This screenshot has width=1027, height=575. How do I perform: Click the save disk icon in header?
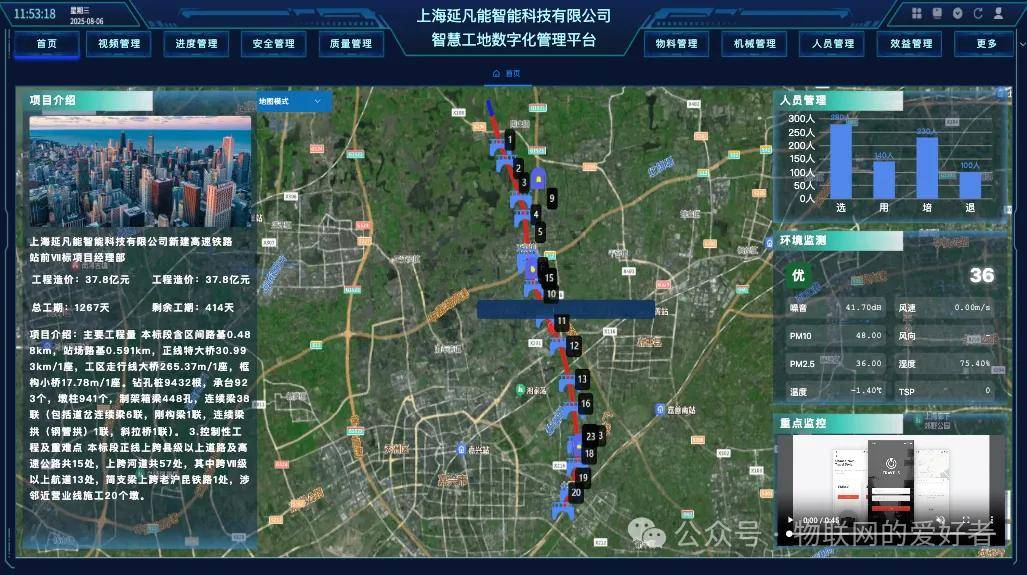pyautogui.click(x=937, y=13)
